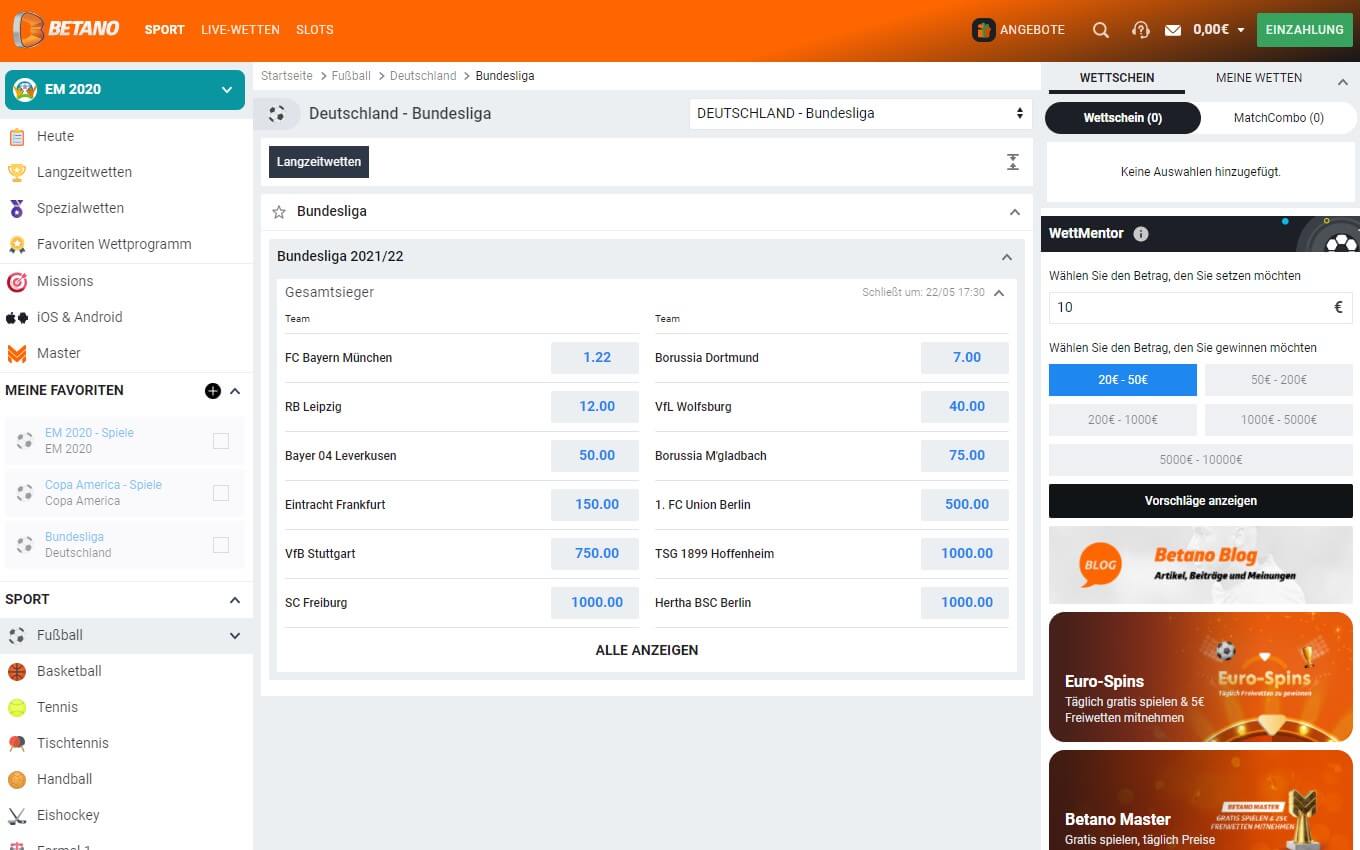Bet on Borussia Dortmund at 7.00
This screenshot has width=1360, height=850.
[x=965, y=358]
